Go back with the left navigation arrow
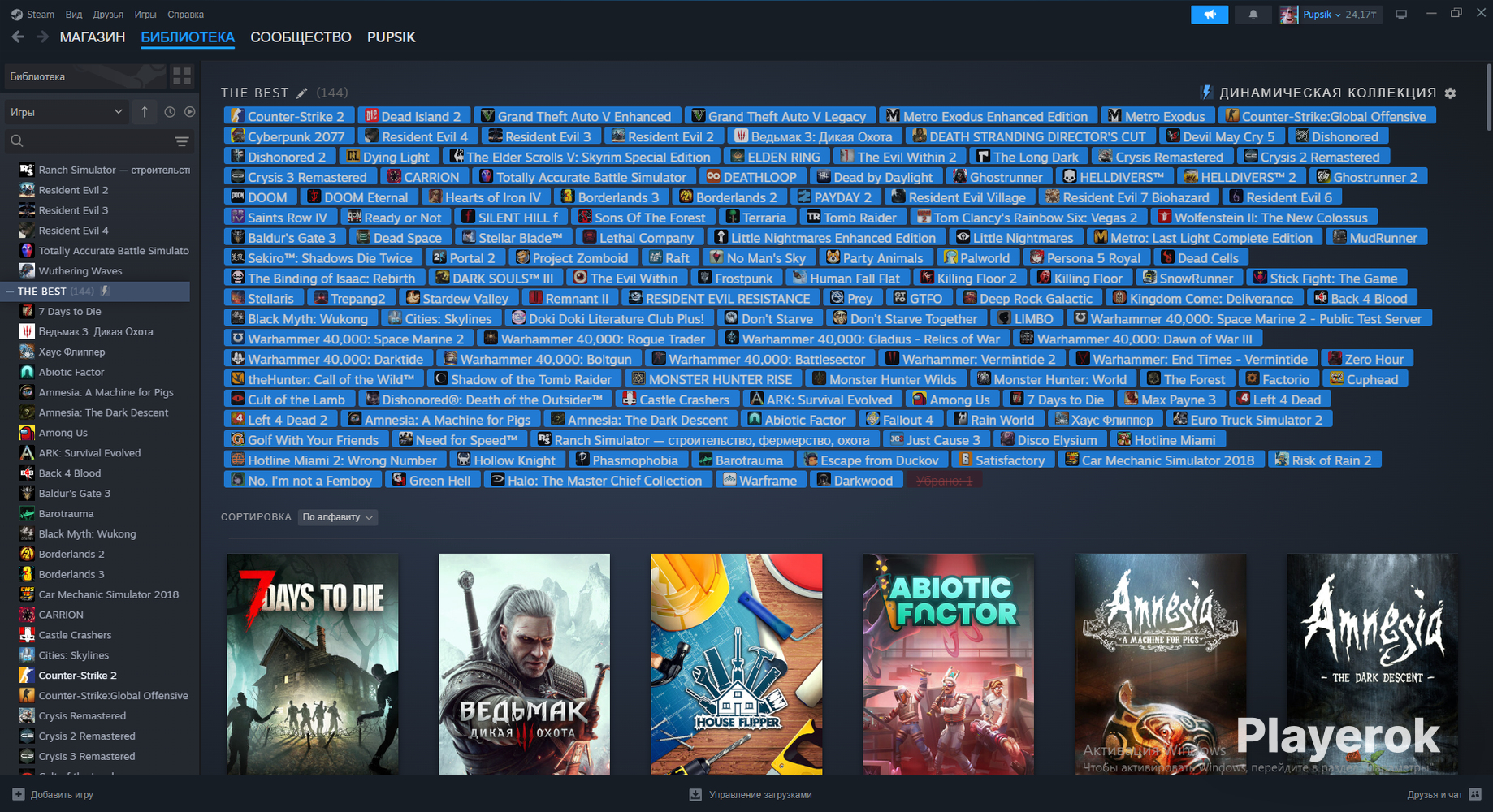The image size is (1493, 812). tap(18, 37)
